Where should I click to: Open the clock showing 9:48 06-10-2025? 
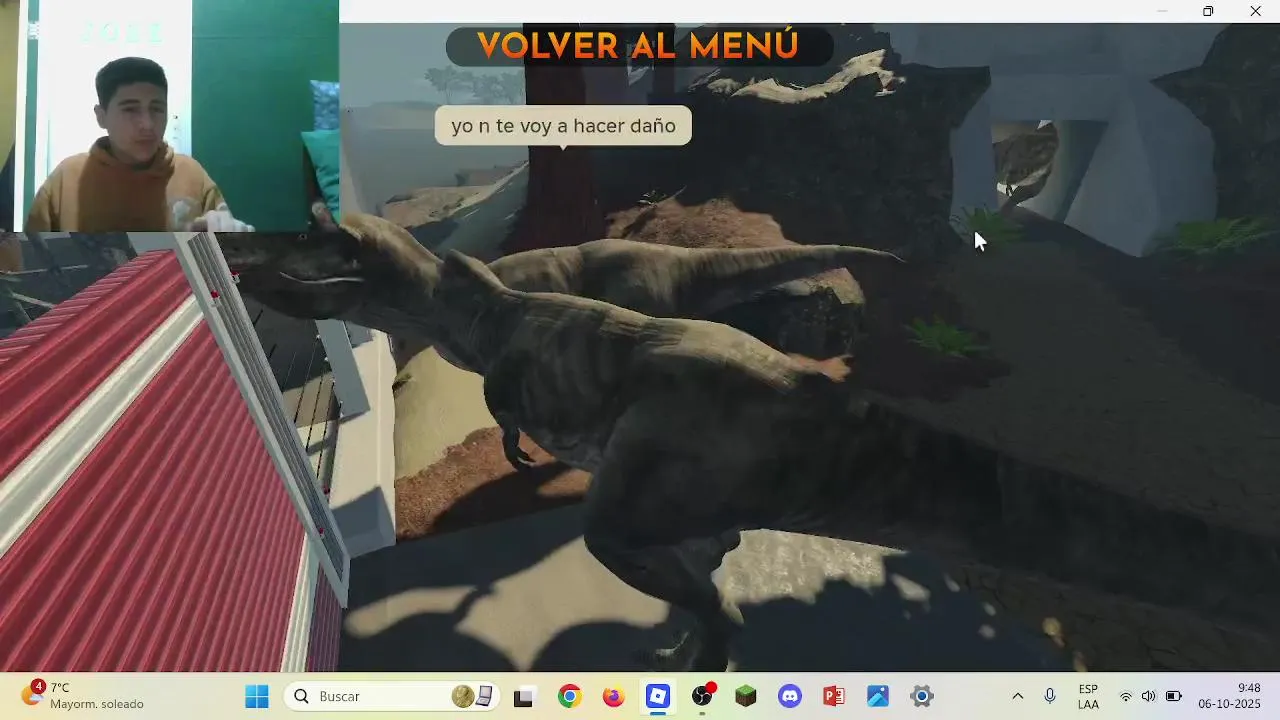[x=1230, y=696]
